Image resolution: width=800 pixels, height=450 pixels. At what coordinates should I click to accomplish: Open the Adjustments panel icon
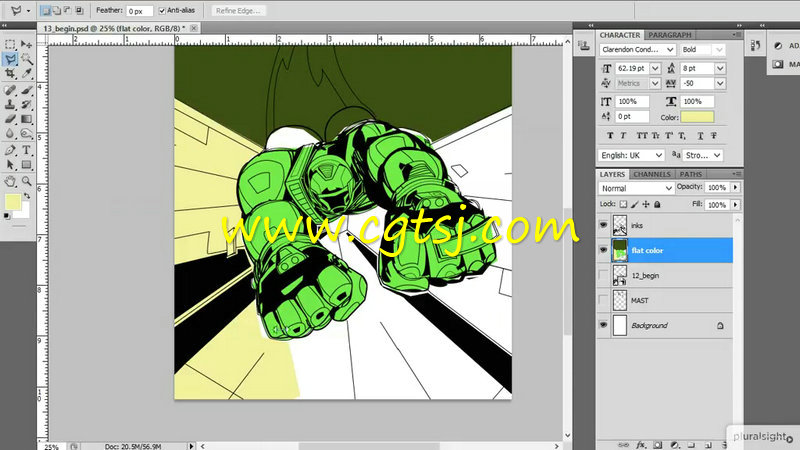(778, 45)
